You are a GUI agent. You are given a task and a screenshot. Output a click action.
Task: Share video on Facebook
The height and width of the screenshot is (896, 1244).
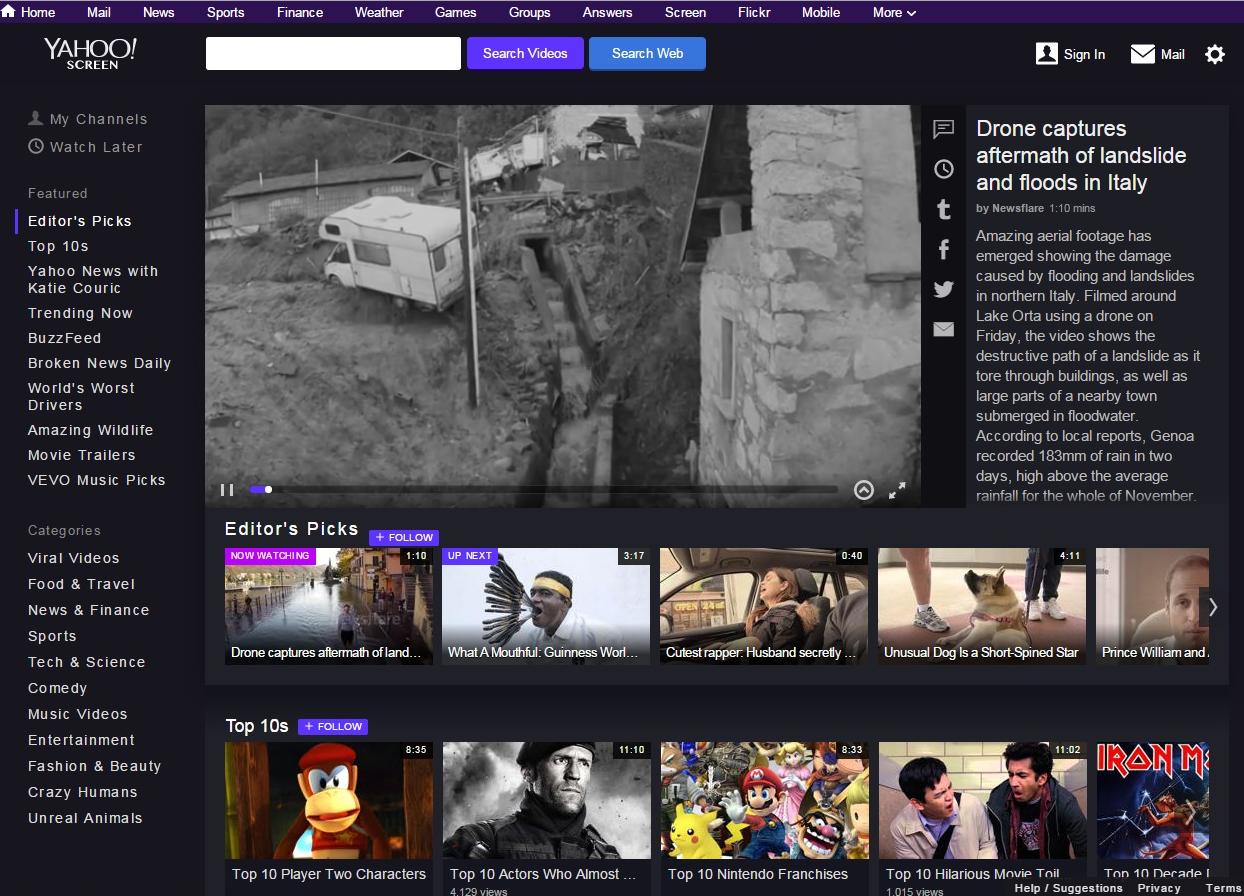click(943, 249)
